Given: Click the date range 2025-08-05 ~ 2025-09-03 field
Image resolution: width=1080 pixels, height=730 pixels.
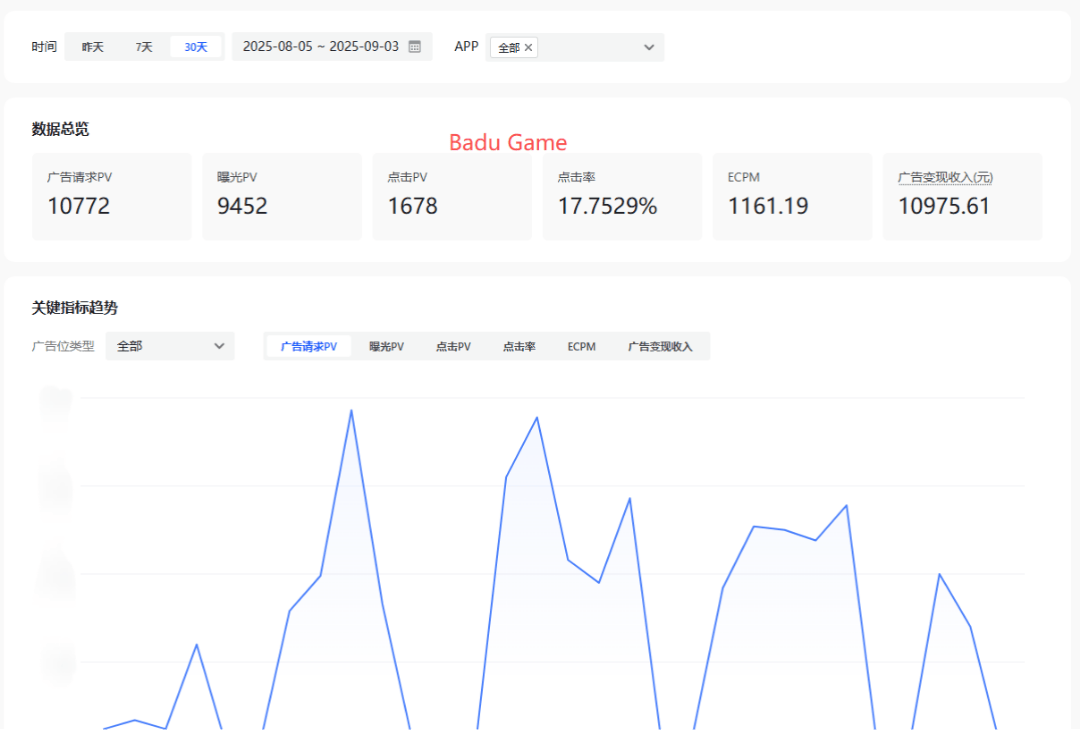Looking at the screenshot, I should pyautogui.click(x=332, y=47).
